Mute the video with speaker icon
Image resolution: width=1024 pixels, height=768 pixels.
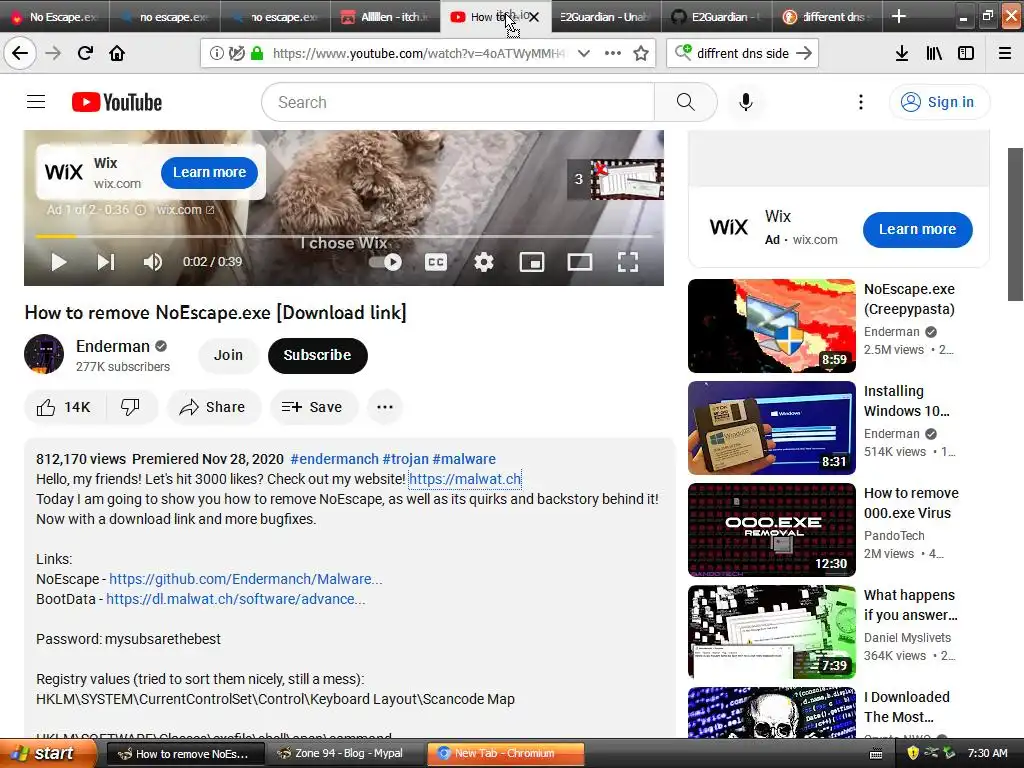[153, 263]
